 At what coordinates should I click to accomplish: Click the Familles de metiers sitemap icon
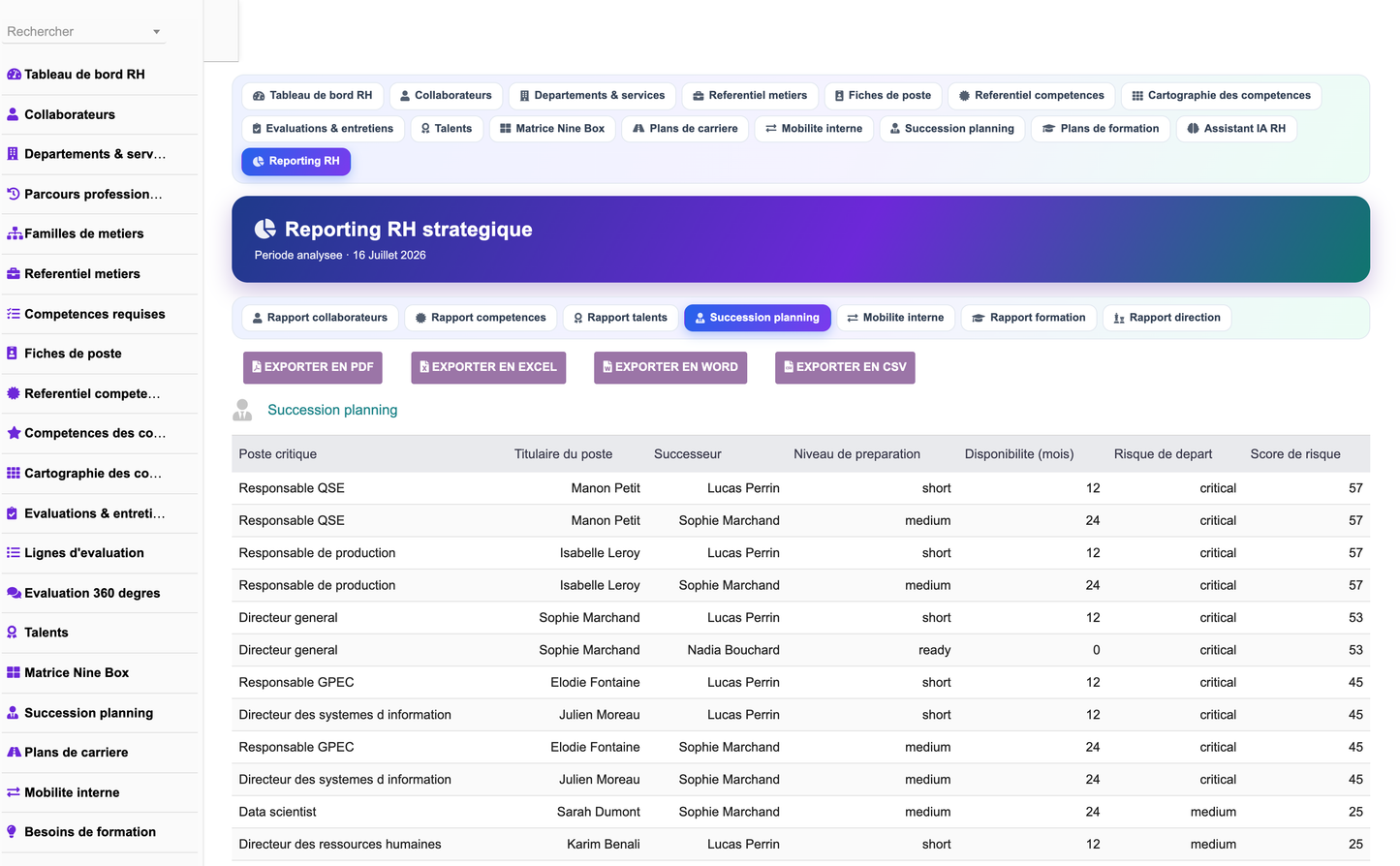pos(15,233)
